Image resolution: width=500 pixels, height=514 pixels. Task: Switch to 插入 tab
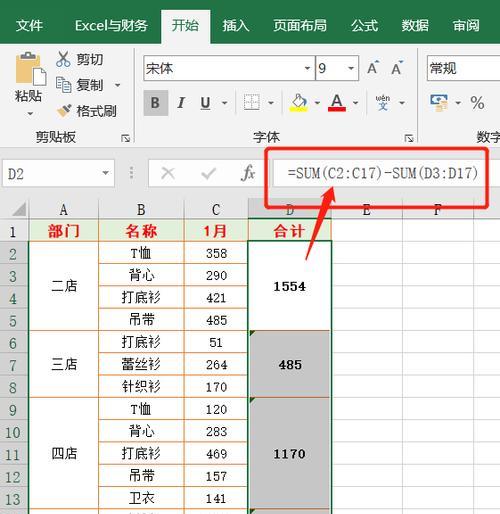click(x=236, y=25)
